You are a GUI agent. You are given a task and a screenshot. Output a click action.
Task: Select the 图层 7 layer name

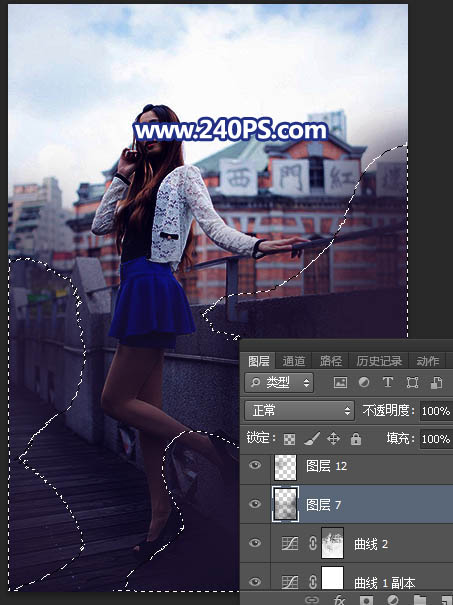323,505
